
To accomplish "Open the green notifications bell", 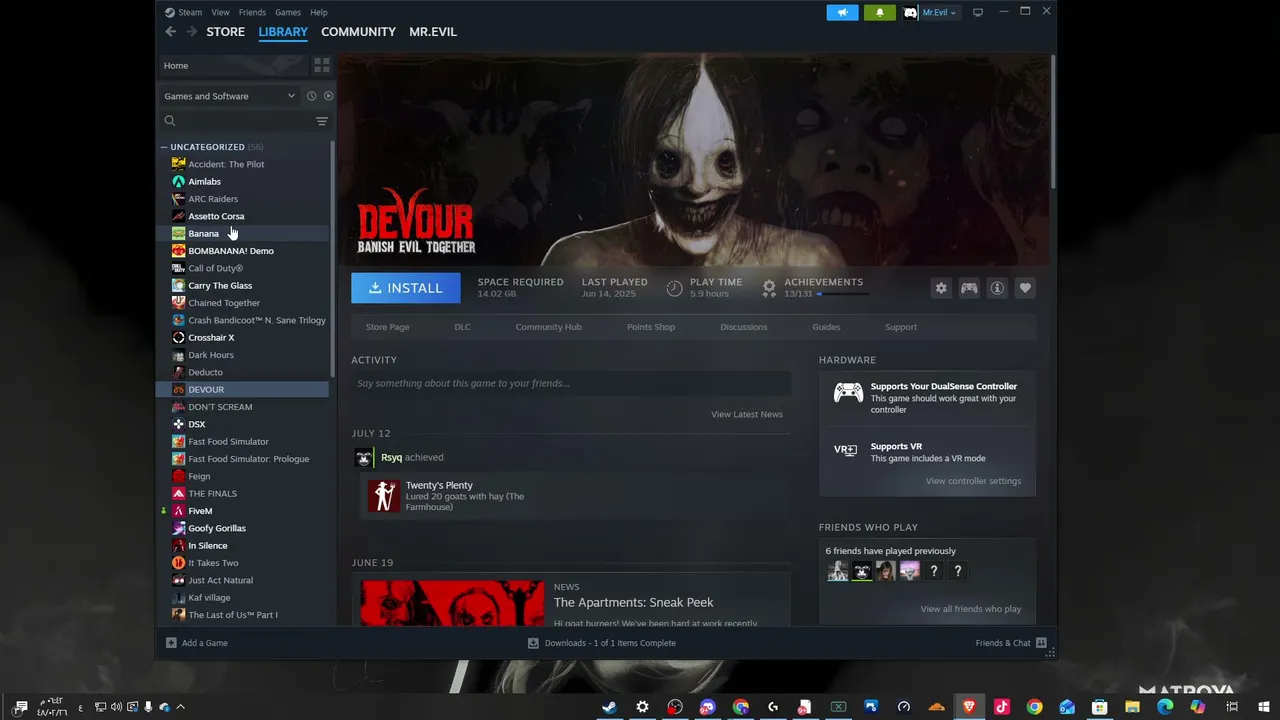I will (x=879, y=12).
